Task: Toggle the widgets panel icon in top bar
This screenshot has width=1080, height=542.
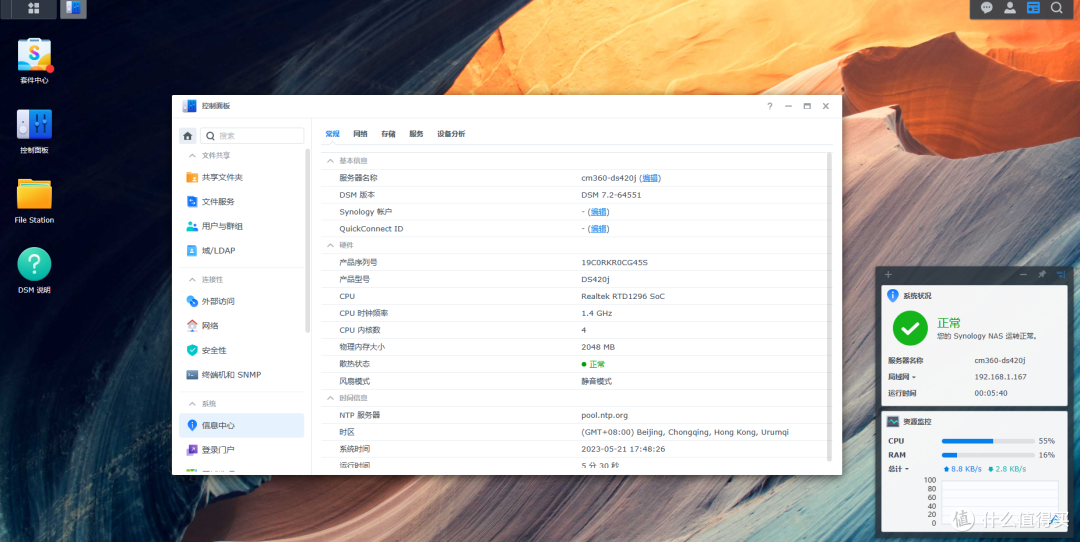Action: point(1033,8)
